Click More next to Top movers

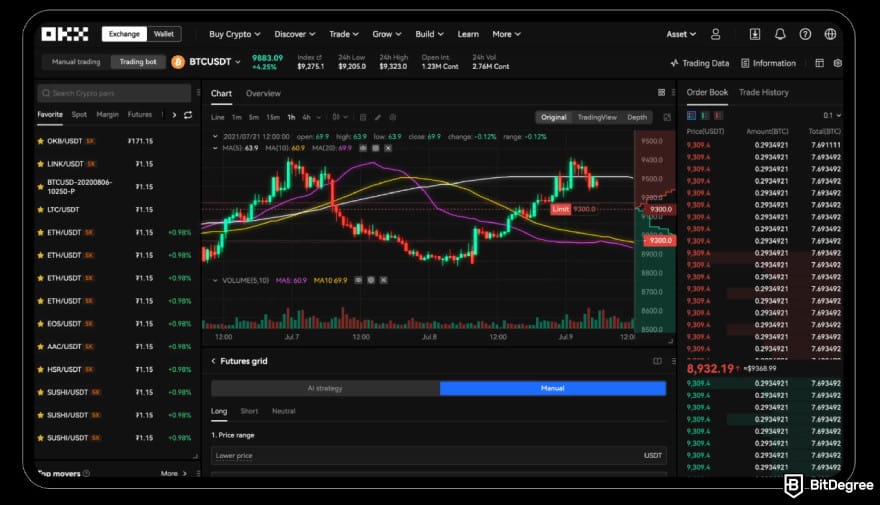pos(173,474)
